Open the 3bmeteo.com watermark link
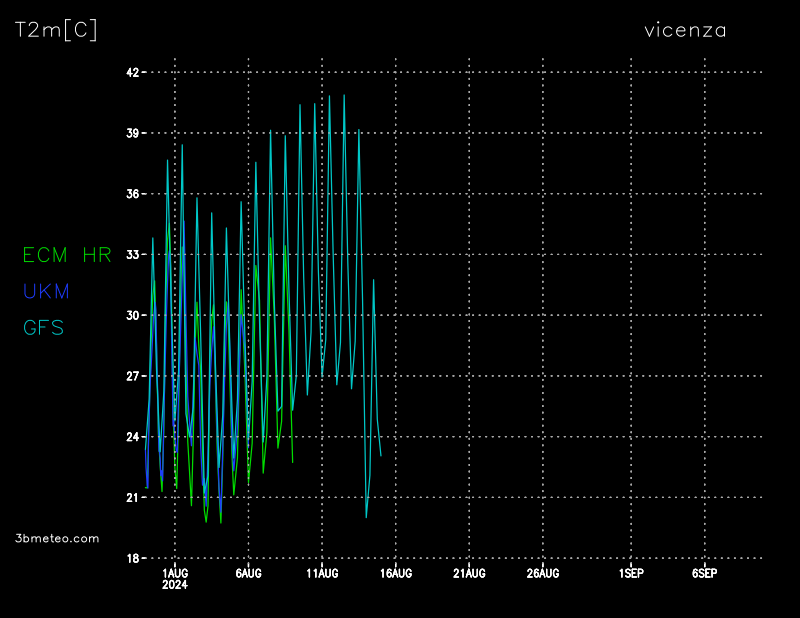The width and height of the screenshot is (800, 618). click(x=58, y=538)
